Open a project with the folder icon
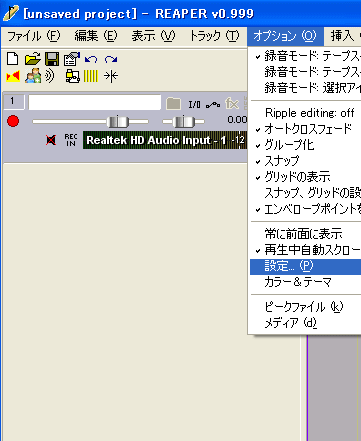 33,59
